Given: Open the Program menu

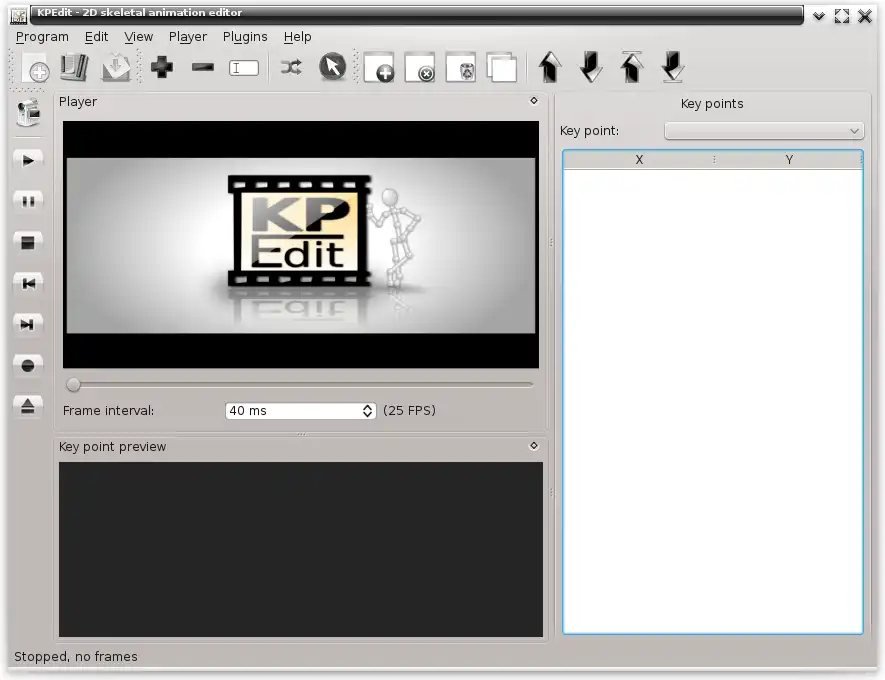Looking at the screenshot, I should [42, 37].
